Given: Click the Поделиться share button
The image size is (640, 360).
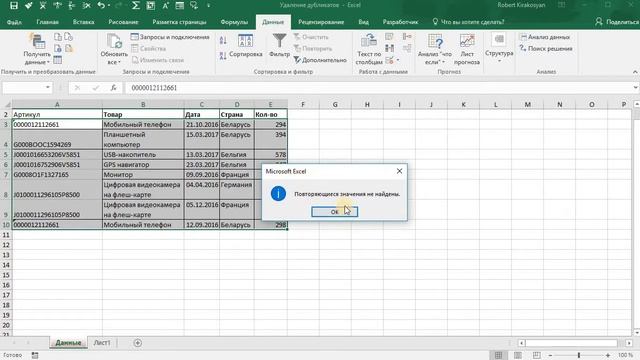Looking at the screenshot, I should point(617,22).
